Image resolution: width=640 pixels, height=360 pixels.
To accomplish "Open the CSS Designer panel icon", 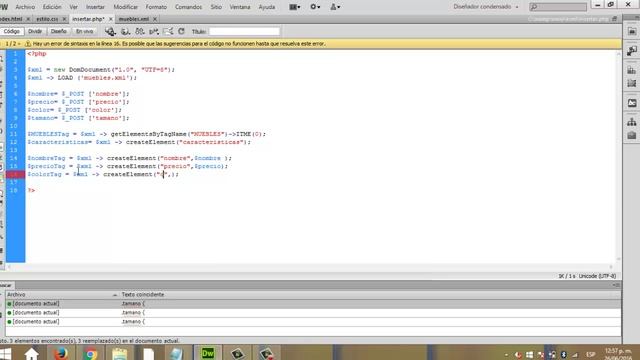I will 631,70.
